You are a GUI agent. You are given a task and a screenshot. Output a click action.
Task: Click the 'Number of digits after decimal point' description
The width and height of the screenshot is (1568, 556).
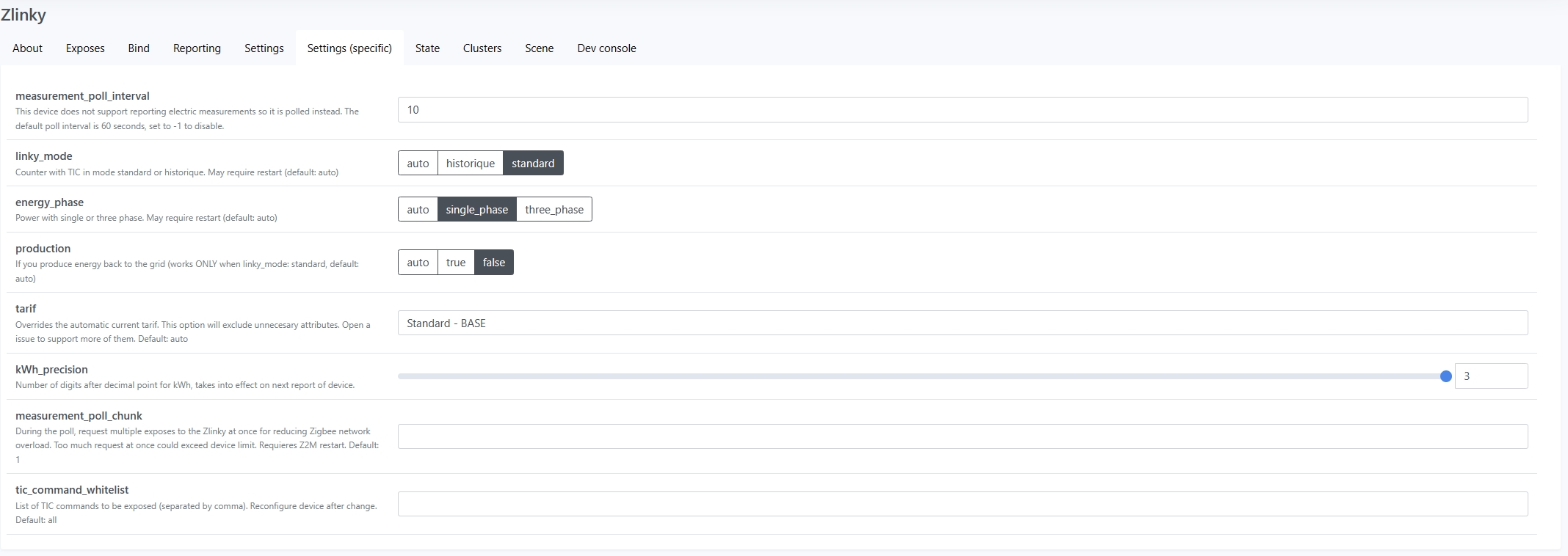(x=185, y=385)
